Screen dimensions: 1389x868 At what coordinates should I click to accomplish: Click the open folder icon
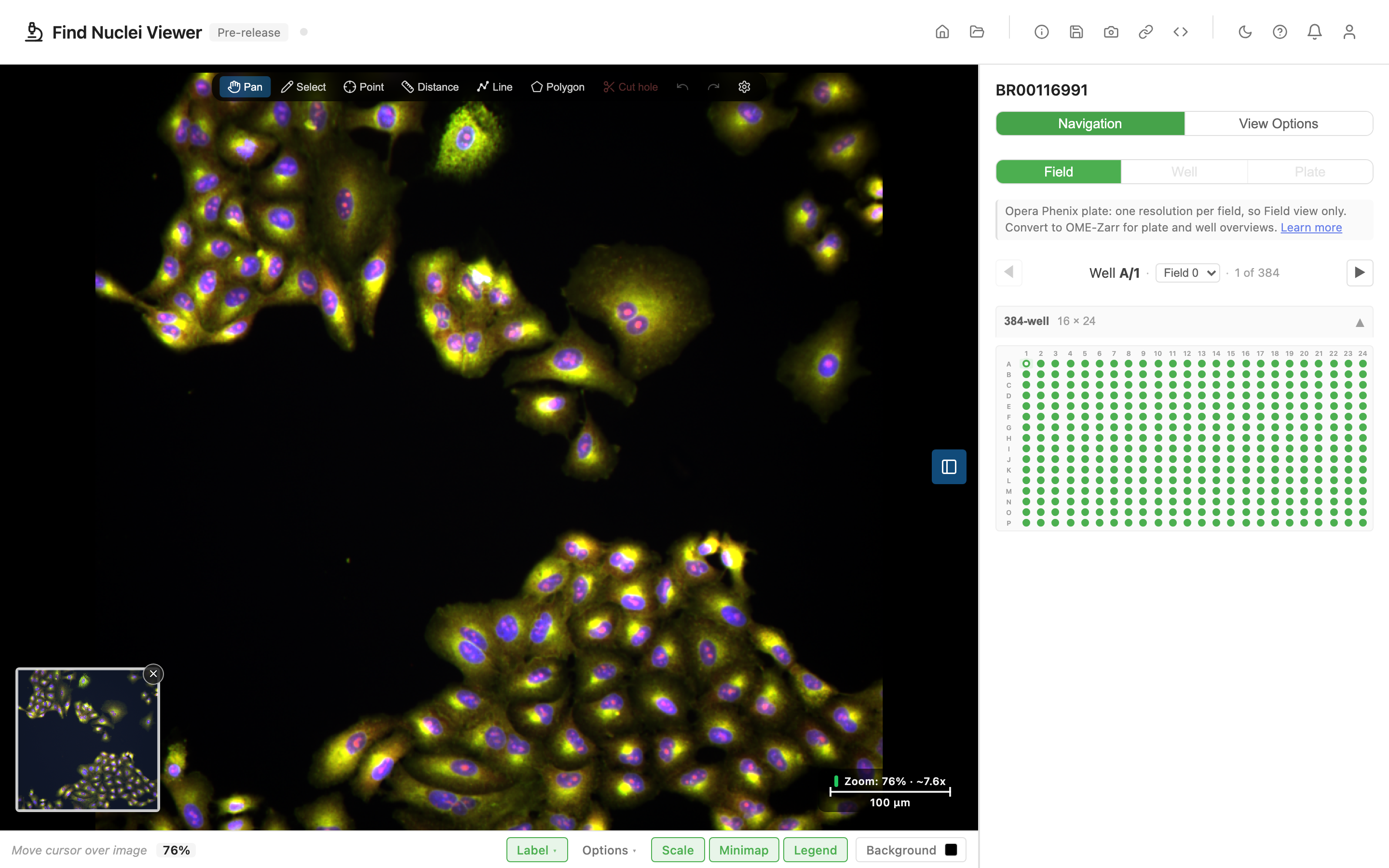977,32
